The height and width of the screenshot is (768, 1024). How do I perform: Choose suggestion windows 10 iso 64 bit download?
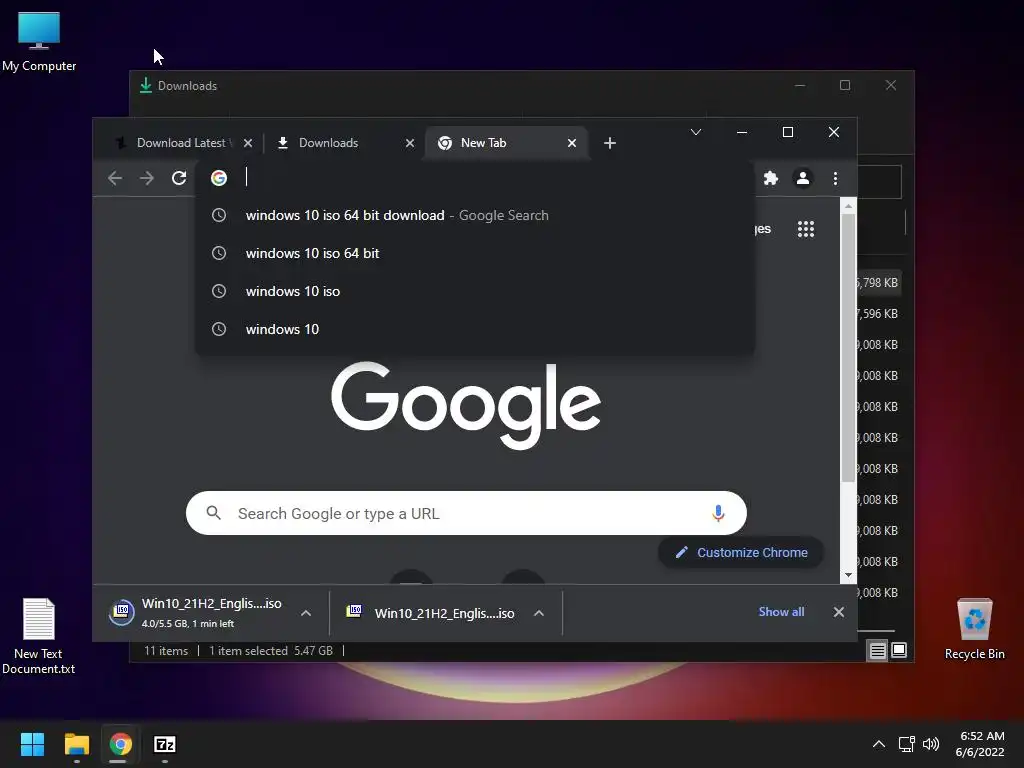[x=475, y=215]
